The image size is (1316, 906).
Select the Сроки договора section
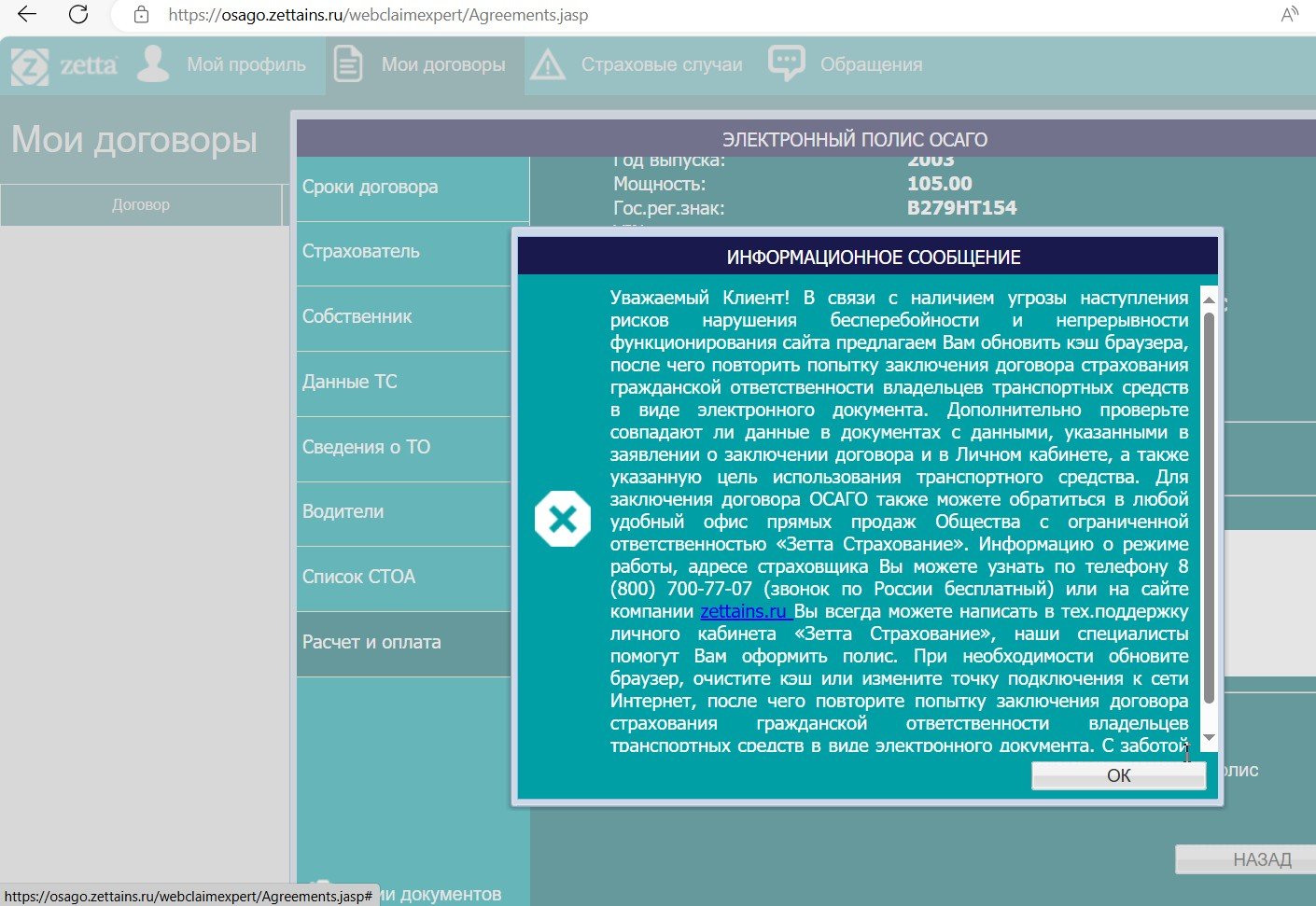[413, 188]
